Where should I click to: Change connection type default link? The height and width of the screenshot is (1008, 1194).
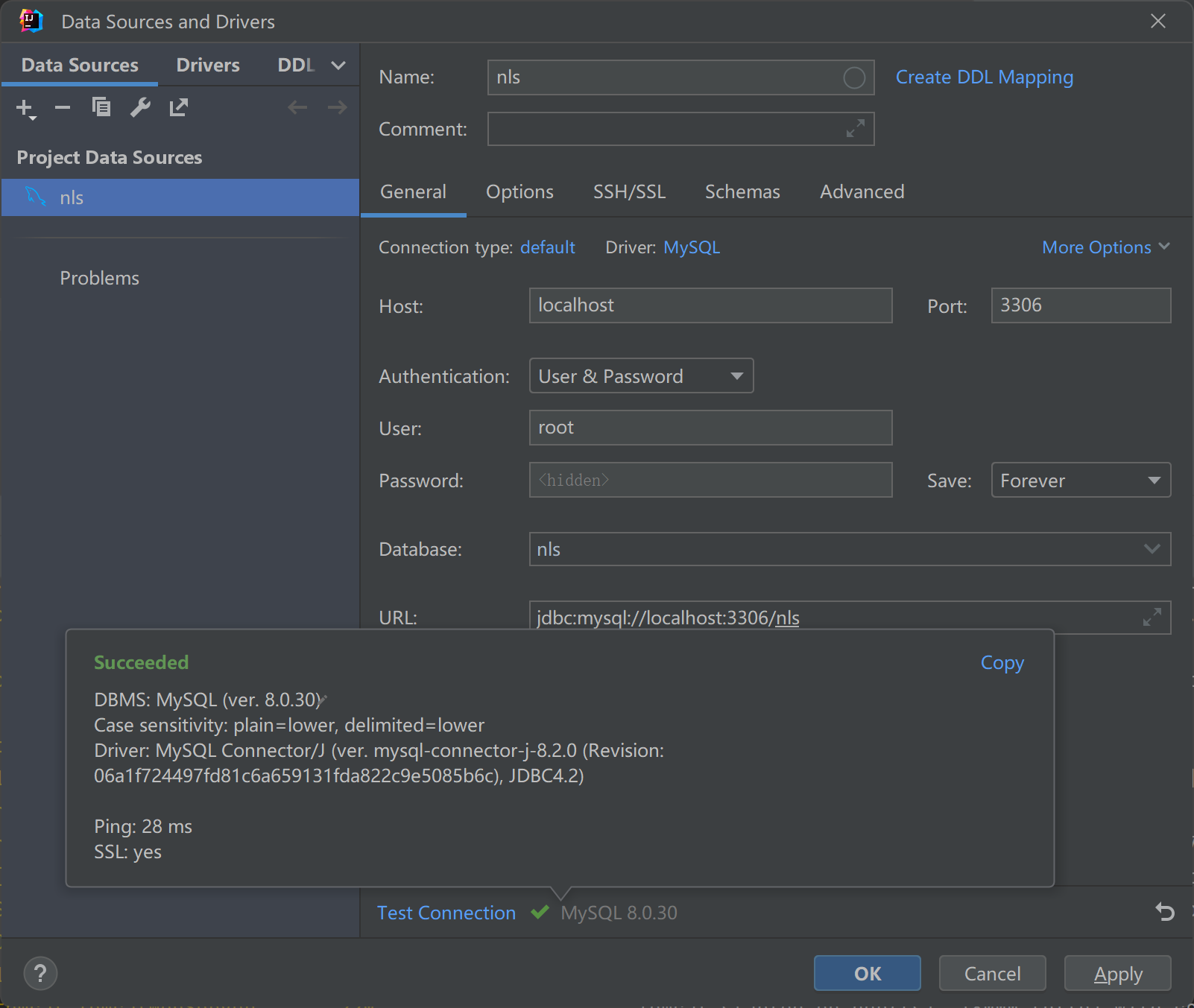[x=547, y=247]
